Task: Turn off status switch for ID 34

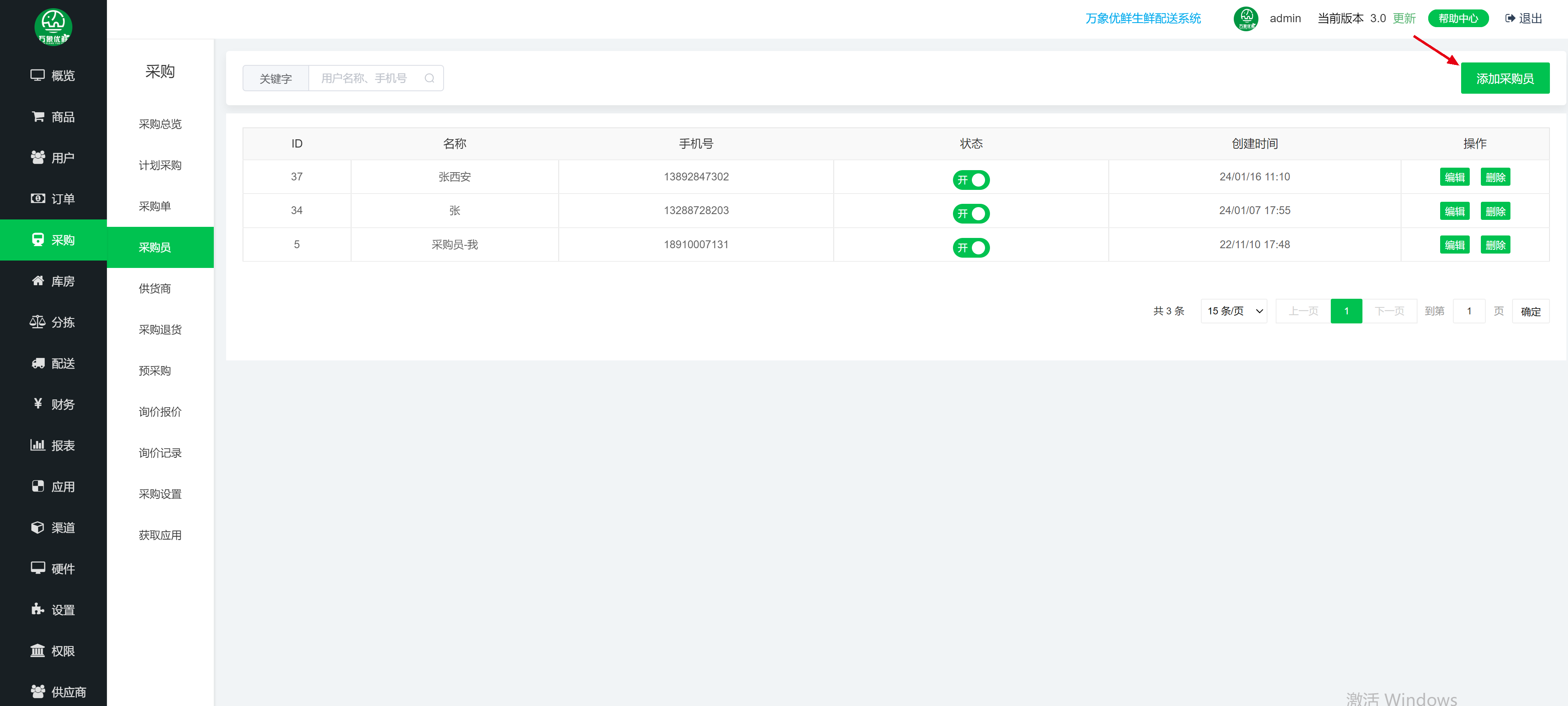Action: click(x=971, y=214)
